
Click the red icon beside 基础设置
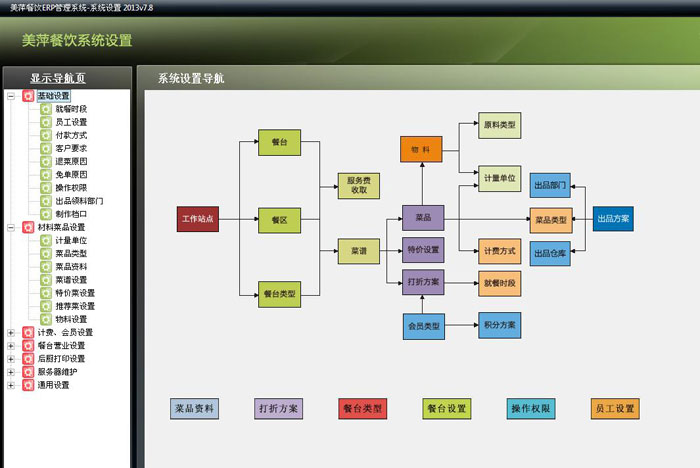pyautogui.click(x=28, y=96)
